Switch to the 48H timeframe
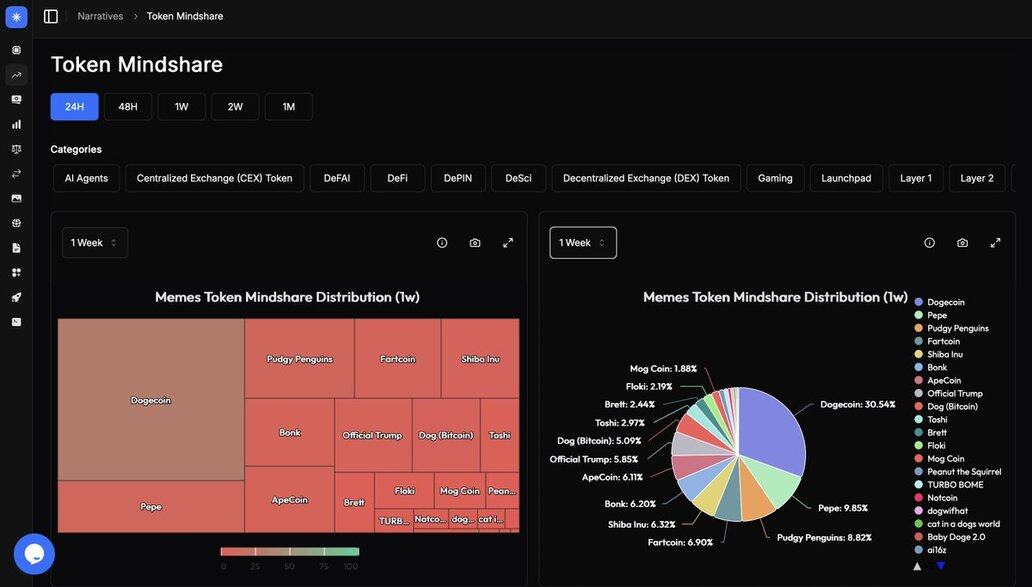1032x587 pixels. [128, 107]
